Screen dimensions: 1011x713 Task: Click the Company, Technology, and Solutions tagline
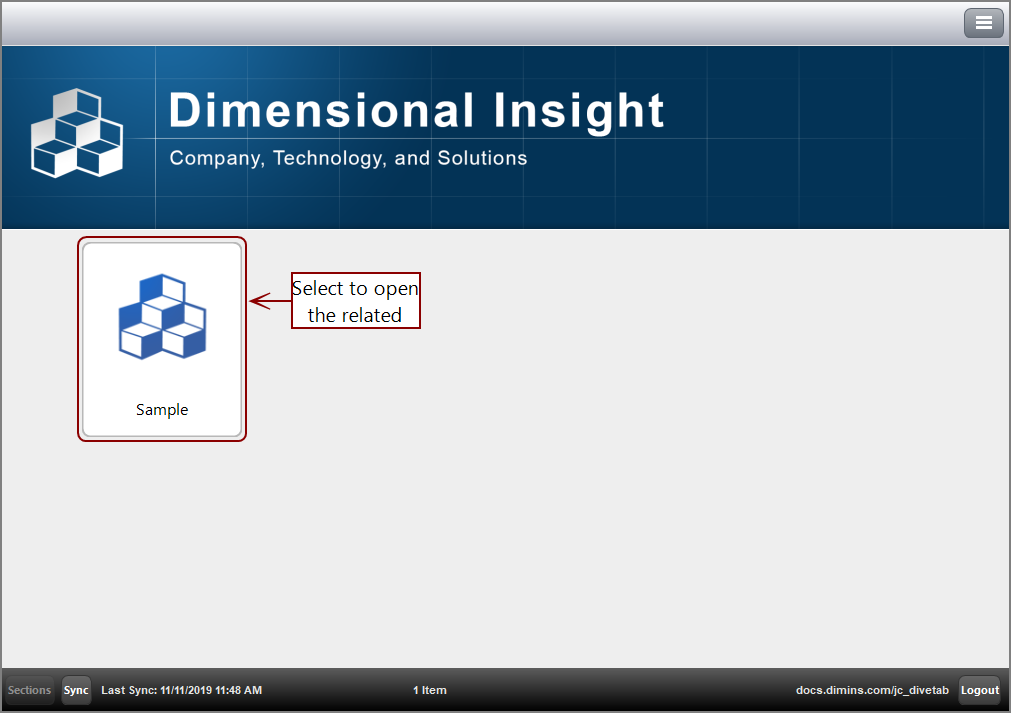[x=347, y=158]
